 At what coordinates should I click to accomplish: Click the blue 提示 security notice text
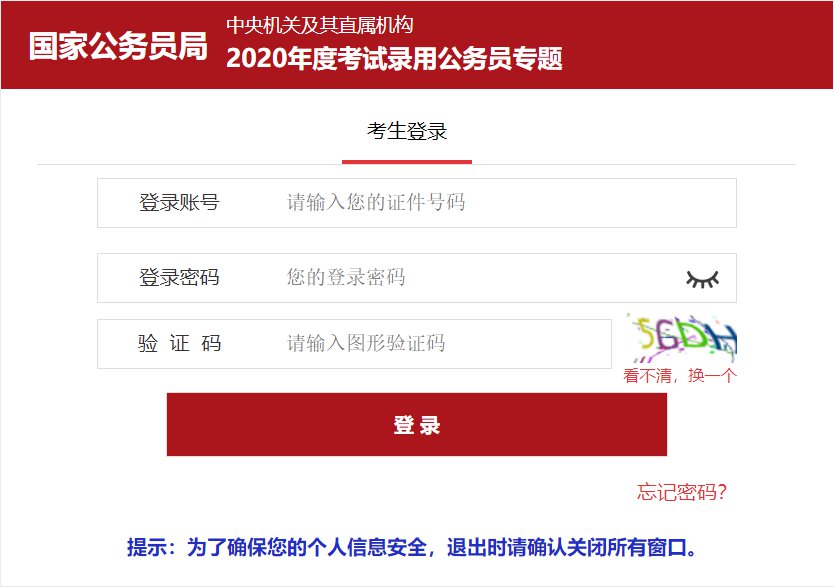pos(411,547)
